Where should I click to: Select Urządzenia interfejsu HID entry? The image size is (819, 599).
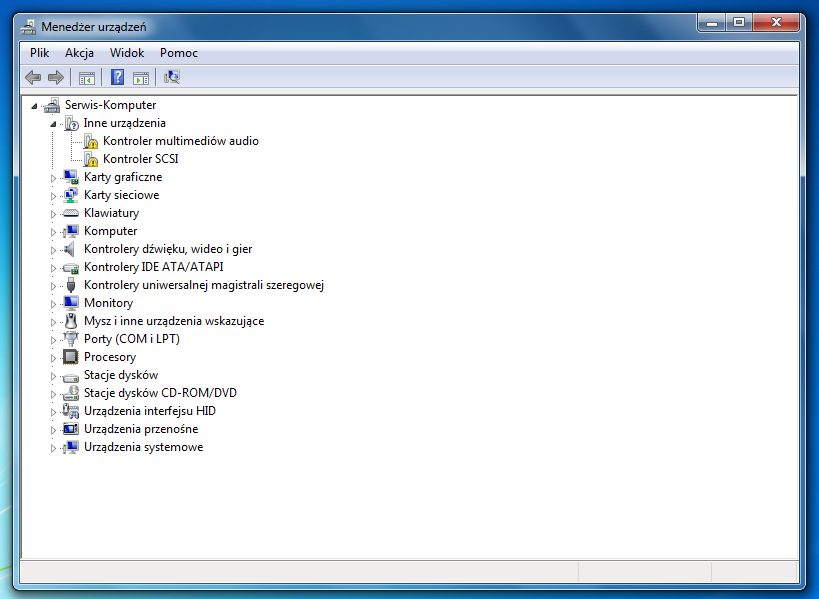coord(149,411)
